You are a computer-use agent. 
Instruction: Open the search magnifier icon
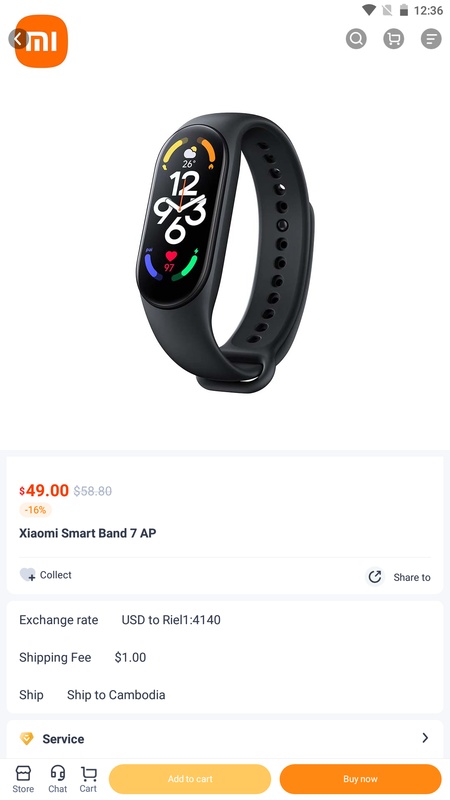pos(356,39)
